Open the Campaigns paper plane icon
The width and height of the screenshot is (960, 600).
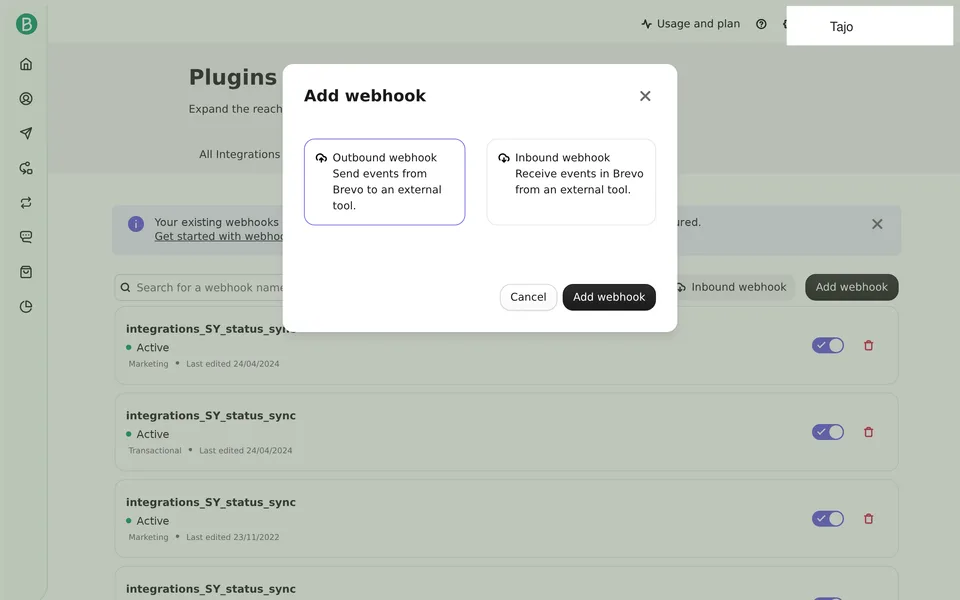[26, 133]
